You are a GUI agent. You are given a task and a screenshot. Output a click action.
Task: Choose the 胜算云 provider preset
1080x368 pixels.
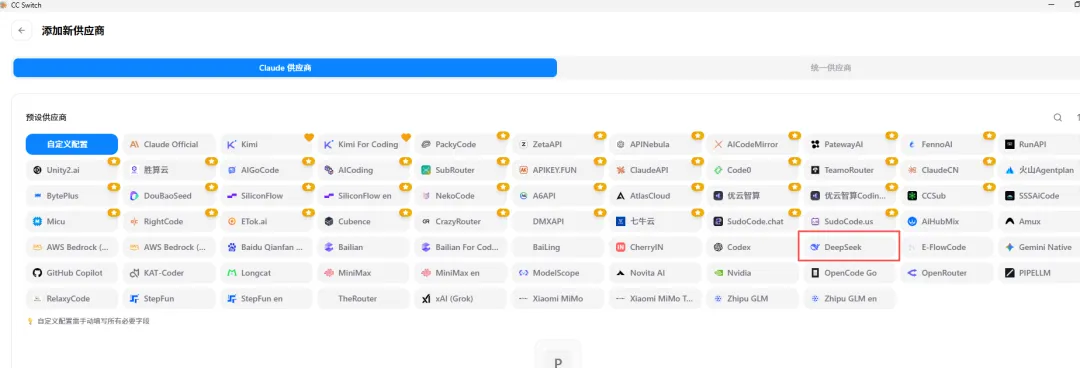point(169,170)
